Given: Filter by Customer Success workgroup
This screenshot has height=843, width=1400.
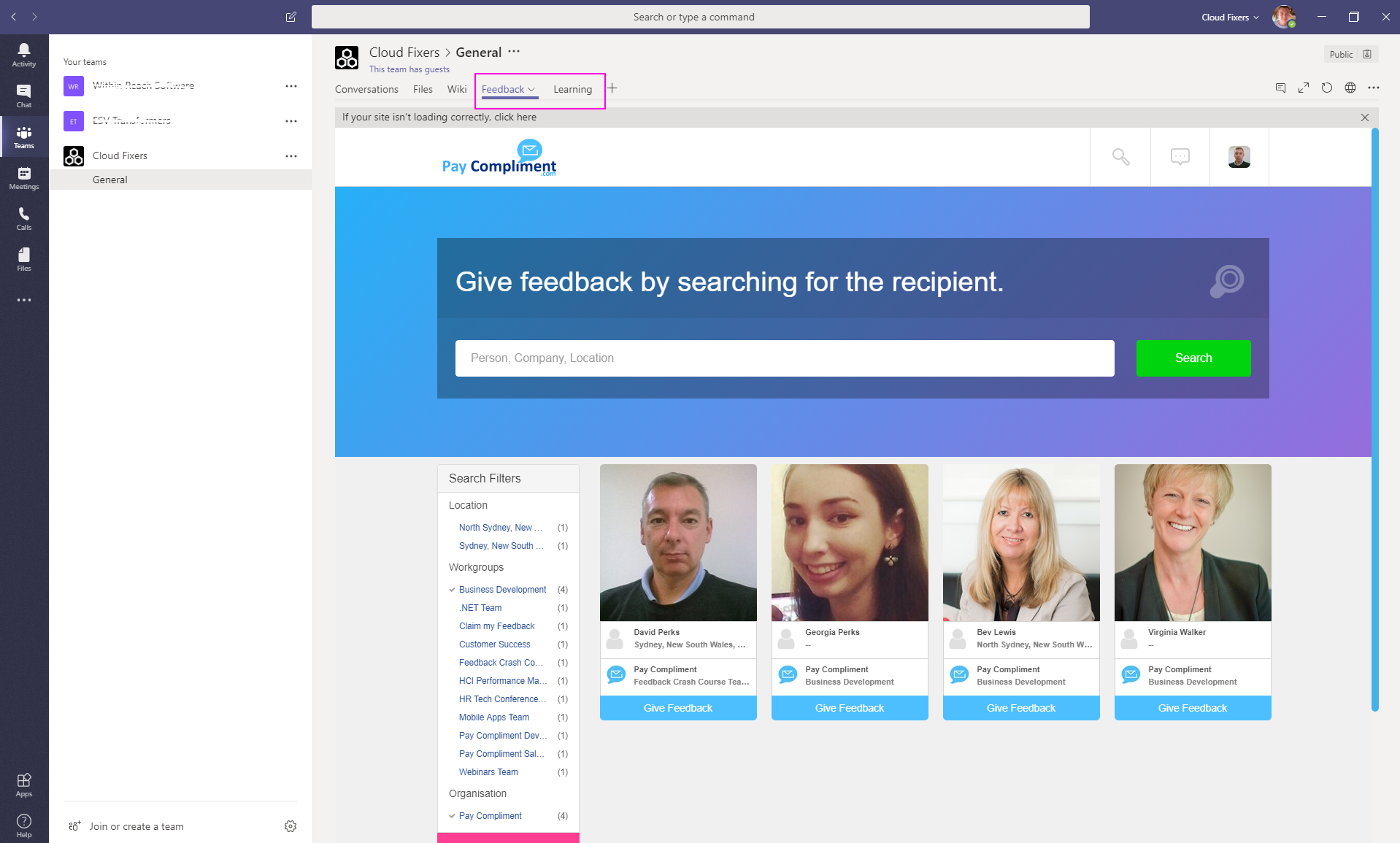Looking at the screenshot, I should [x=494, y=644].
